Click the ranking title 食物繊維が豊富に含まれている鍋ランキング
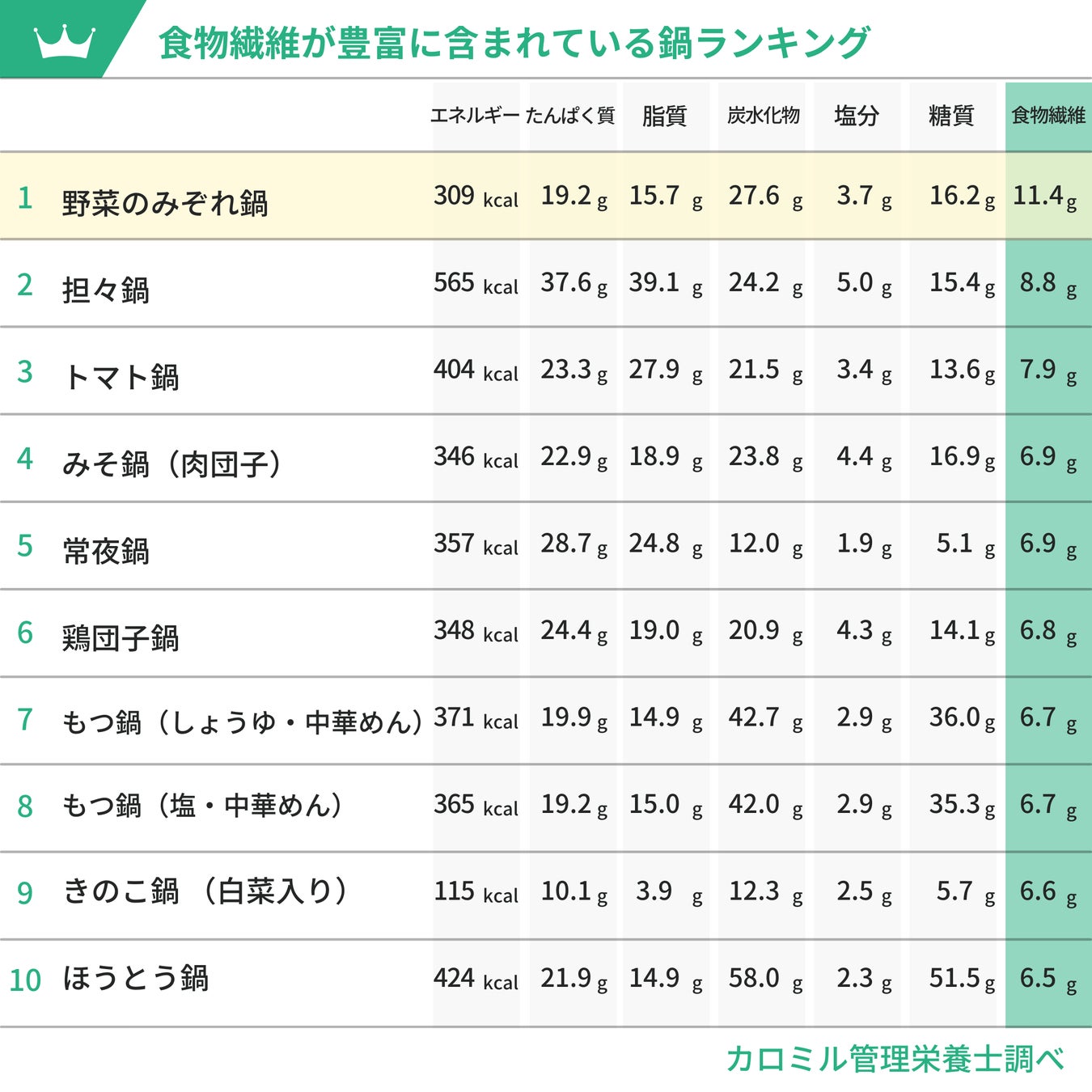 [x=514, y=44]
